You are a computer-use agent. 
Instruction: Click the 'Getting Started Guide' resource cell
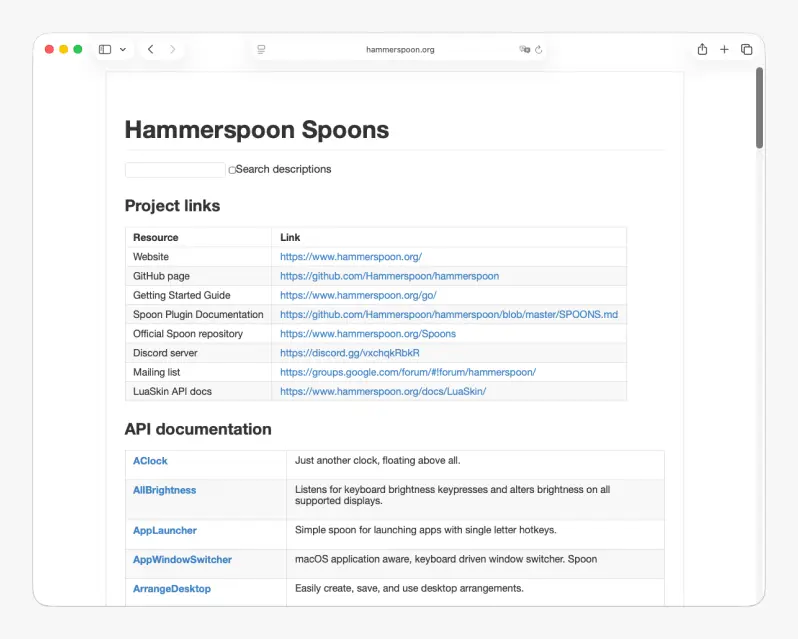[198, 296]
